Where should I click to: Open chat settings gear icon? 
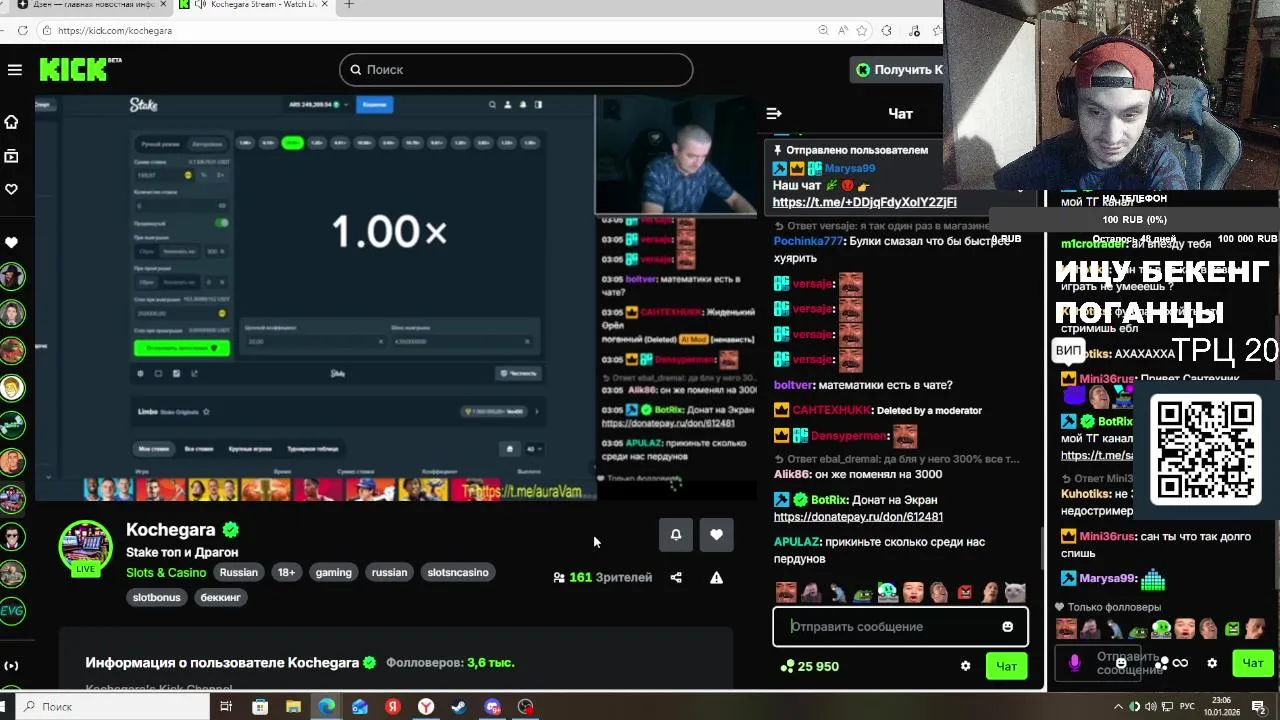click(x=965, y=666)
